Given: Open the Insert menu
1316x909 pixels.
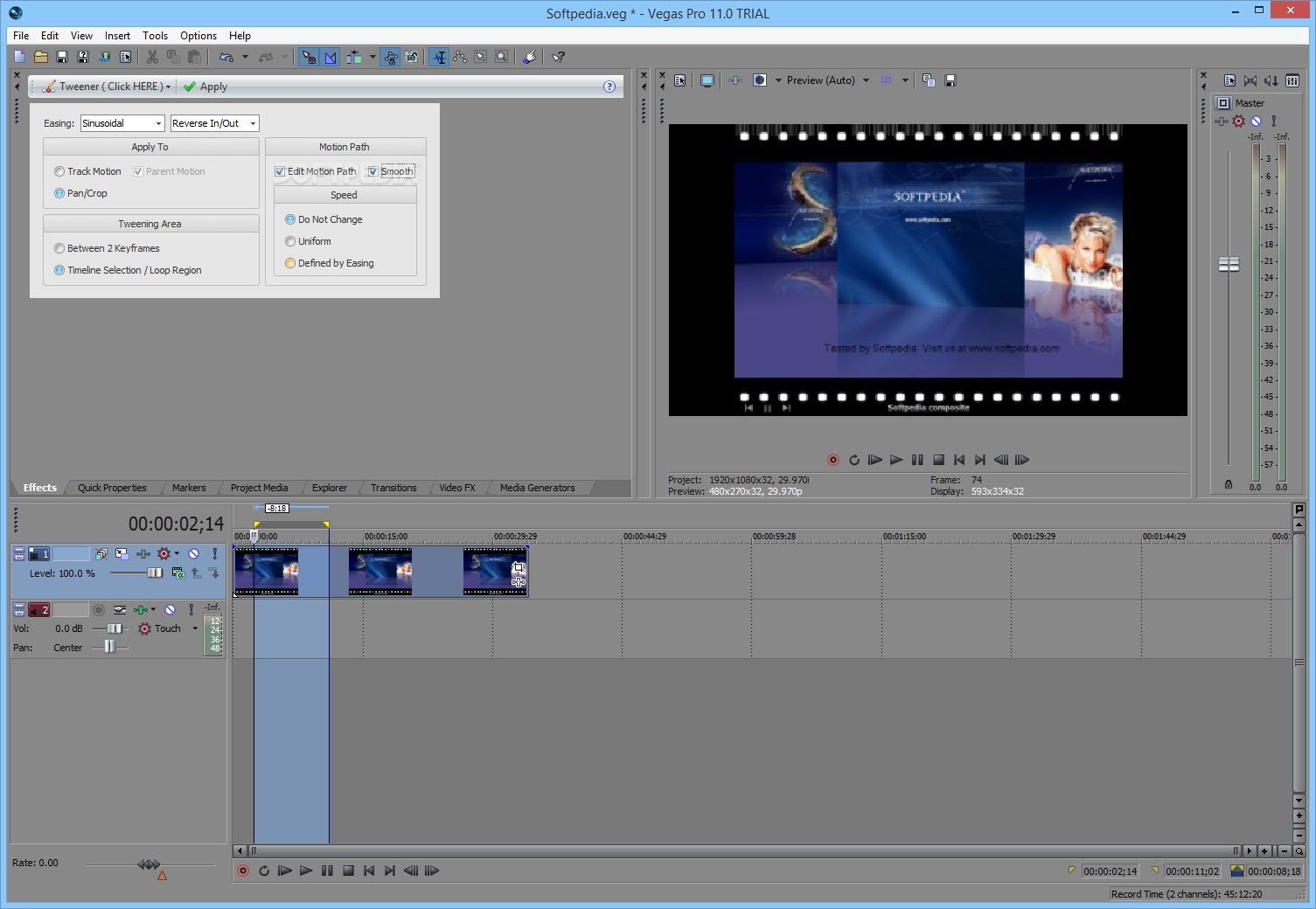Looking at the screenshot, I should (117, 36).
